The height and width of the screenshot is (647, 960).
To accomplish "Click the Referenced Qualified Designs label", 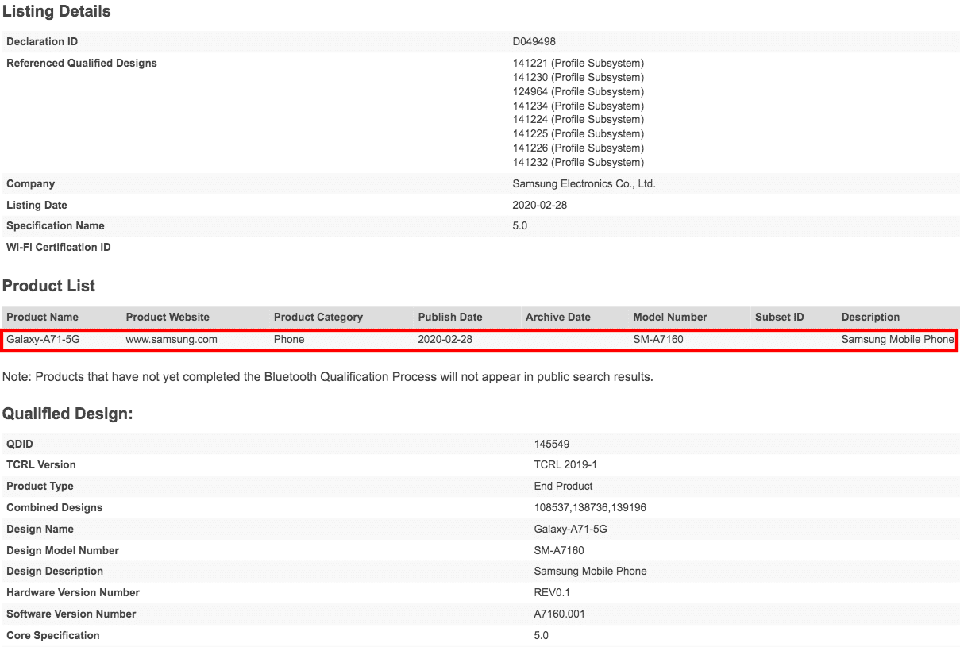I will click(x=81, y=63).
